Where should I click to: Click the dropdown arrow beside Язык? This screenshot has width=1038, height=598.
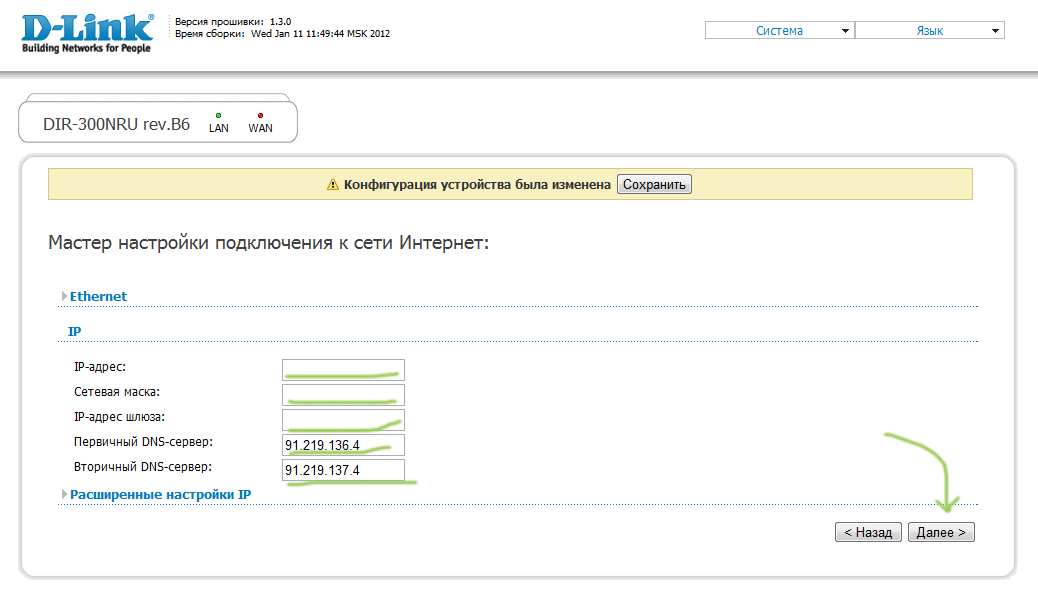click(x=995, y=31)
